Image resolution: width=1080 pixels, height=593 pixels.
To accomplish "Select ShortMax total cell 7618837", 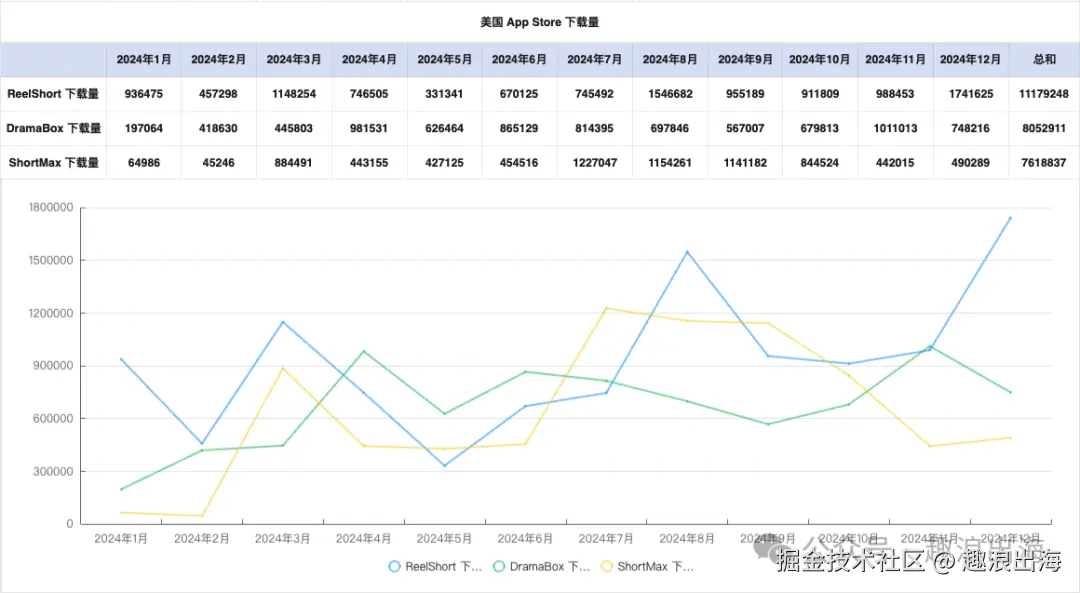I will point(1044,163).
